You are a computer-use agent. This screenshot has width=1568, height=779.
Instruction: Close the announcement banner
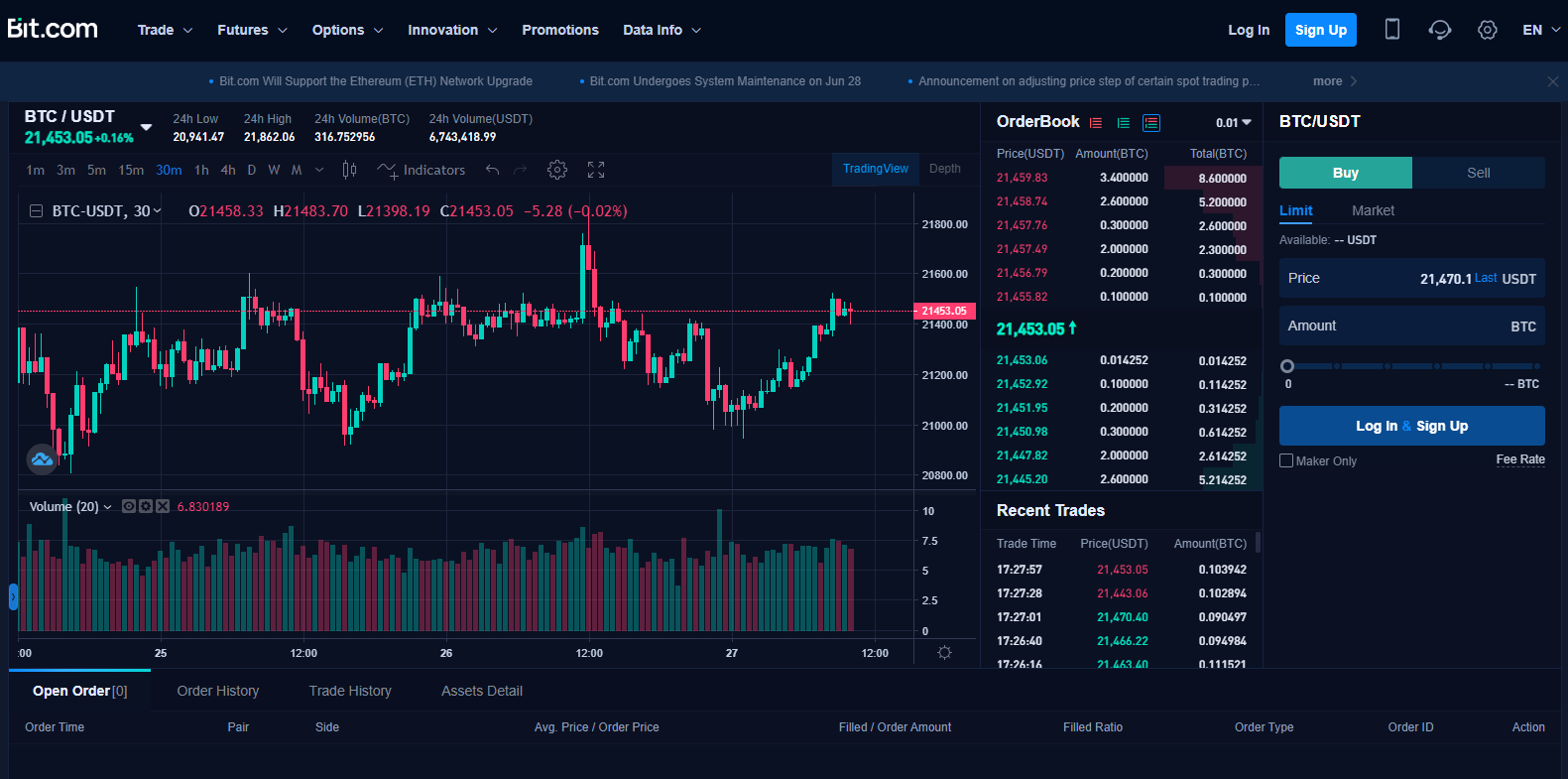click(x=1553, y=81)
